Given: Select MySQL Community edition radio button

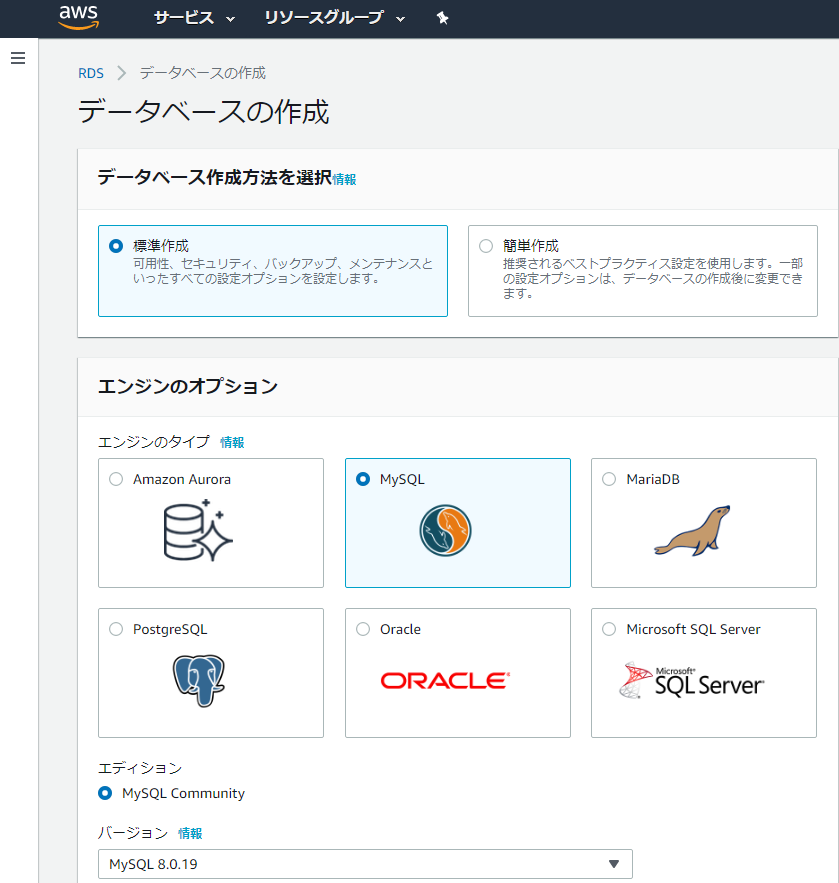Looking at the screenshot, I should pos(105,793).
